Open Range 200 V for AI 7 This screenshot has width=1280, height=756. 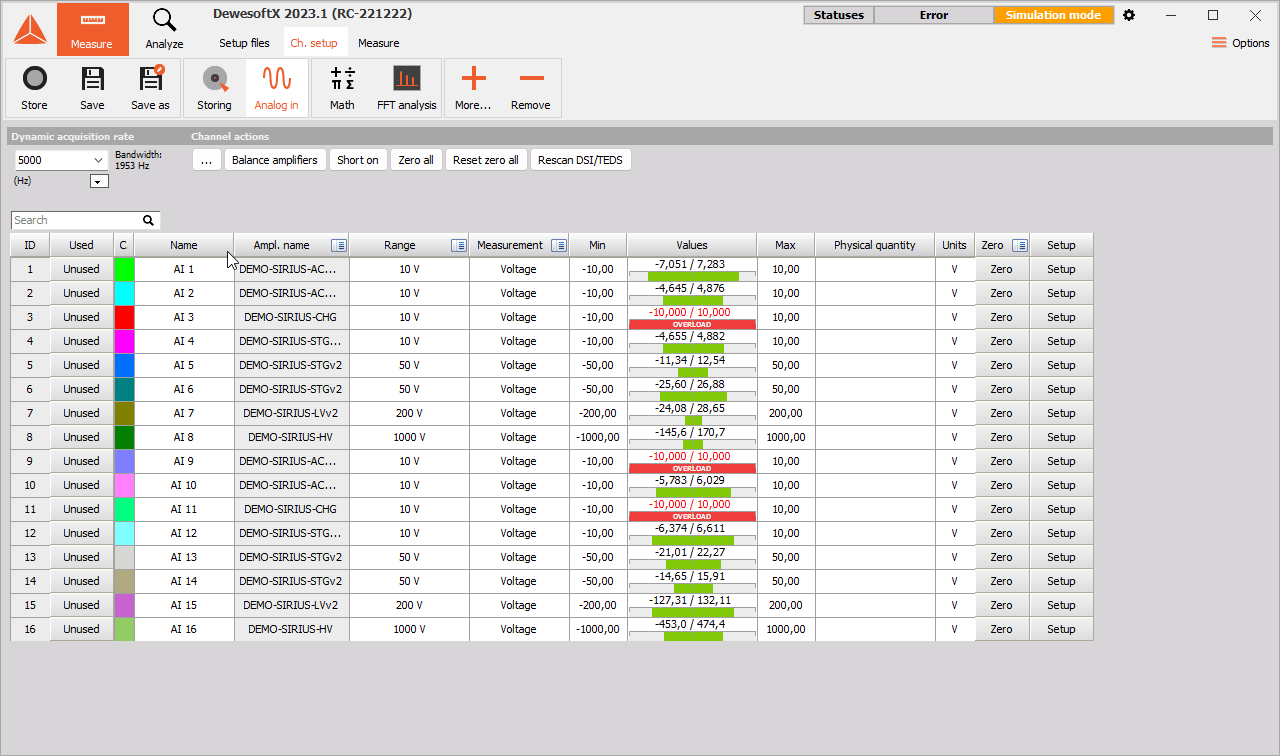(x=409, y=413)
